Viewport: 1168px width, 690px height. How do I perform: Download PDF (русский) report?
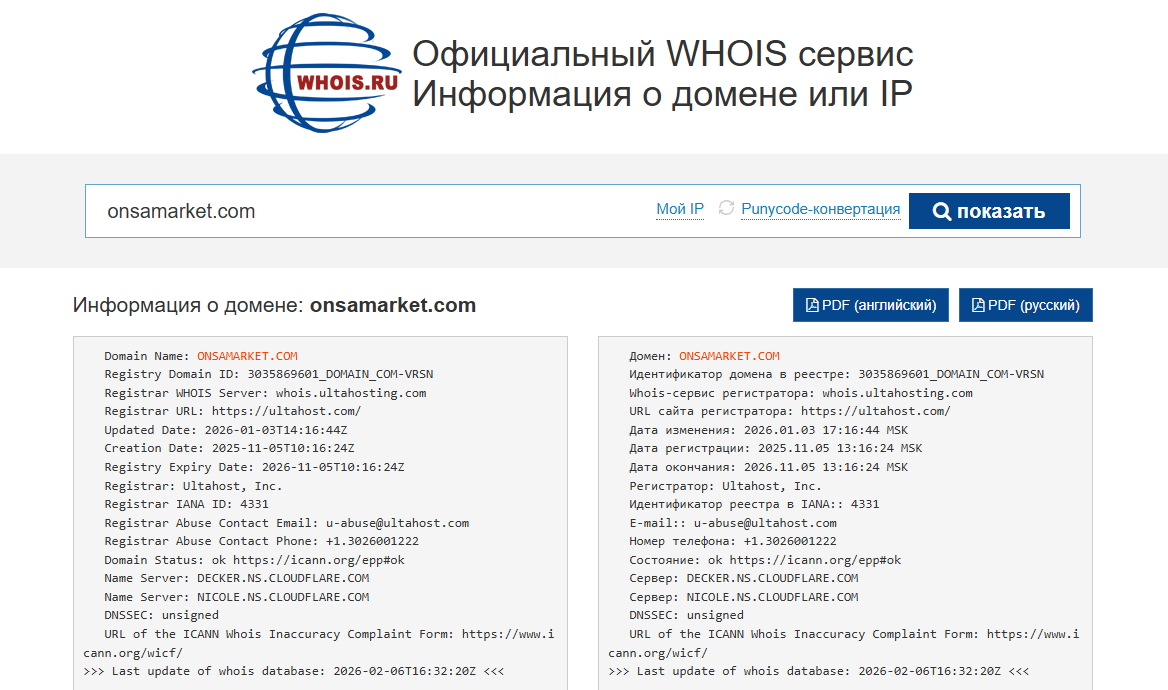[x=1026, y=305]
